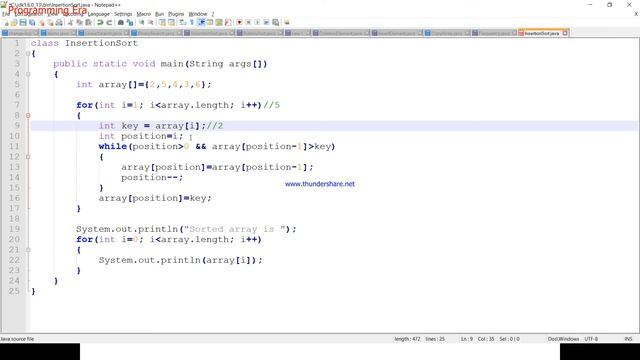This screenshot has height=360, width=640.
Task: Open the Run menu
Action: coord(159,14)
